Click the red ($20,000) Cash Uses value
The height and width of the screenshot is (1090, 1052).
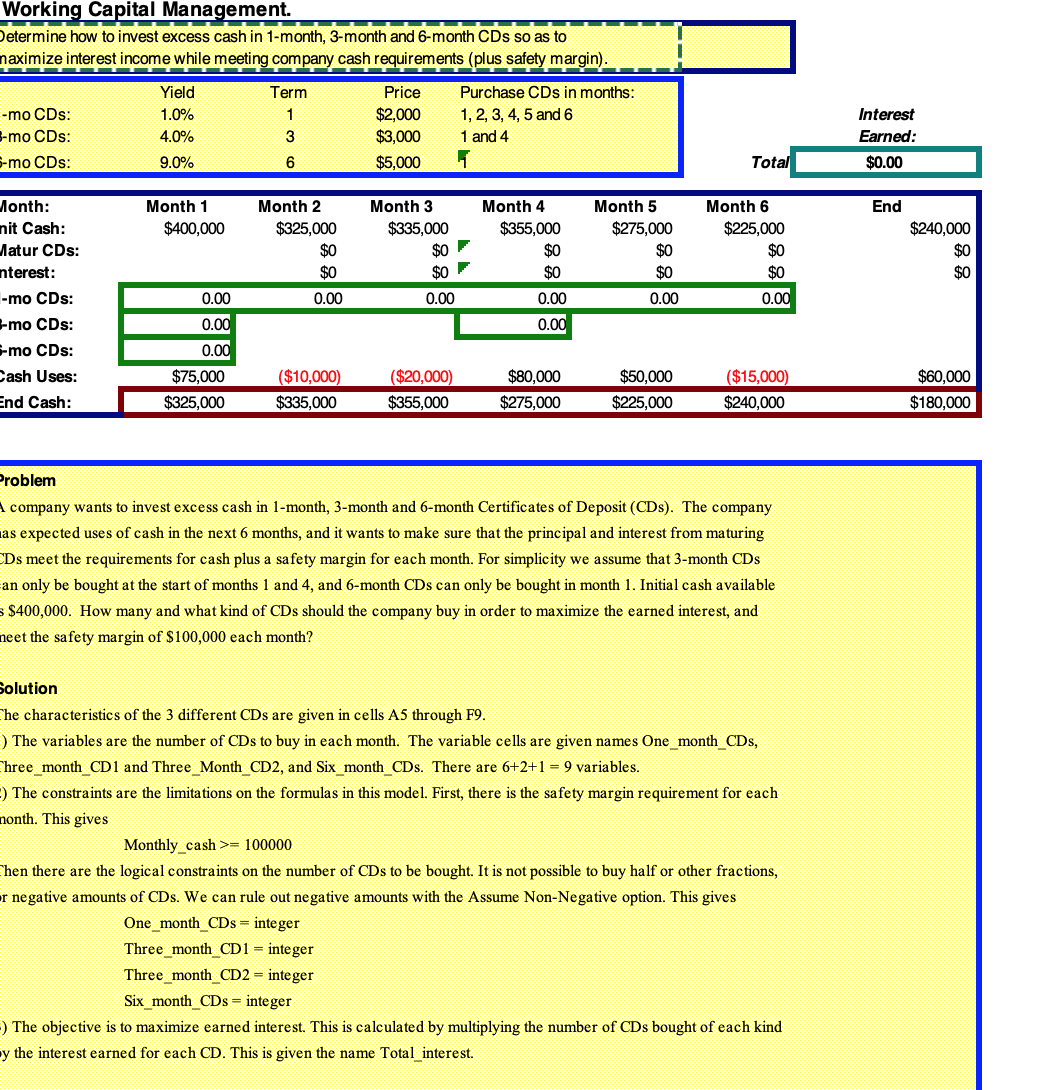pos(421,376)
